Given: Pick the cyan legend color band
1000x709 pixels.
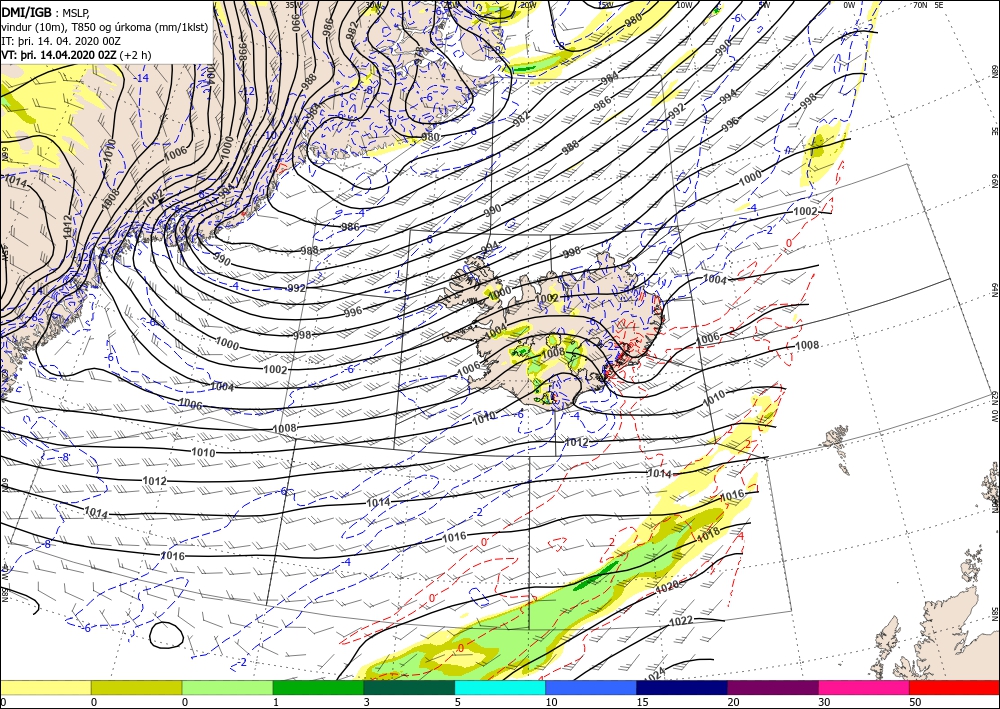Looking at the screenshot, I should coord(500,687).
